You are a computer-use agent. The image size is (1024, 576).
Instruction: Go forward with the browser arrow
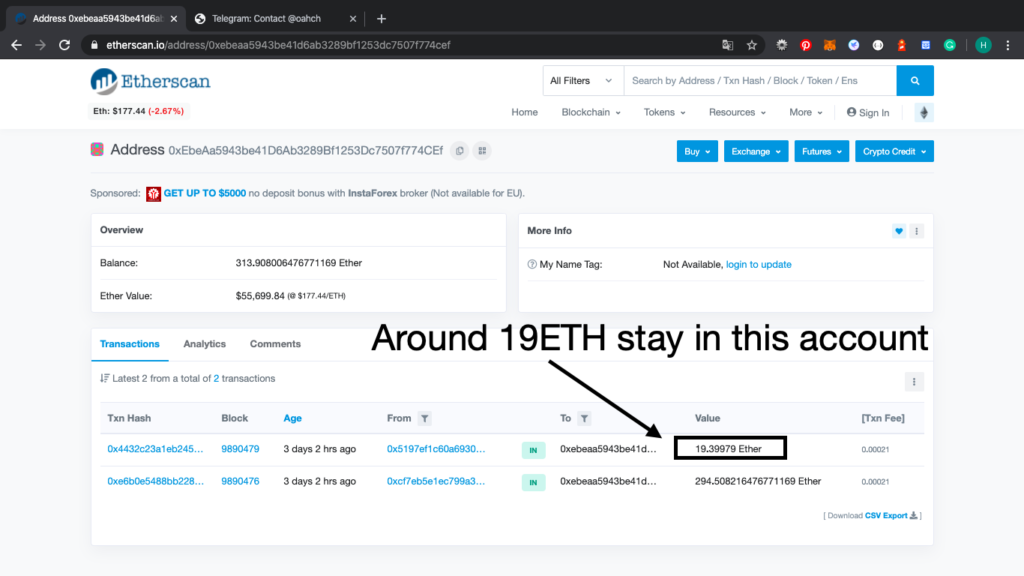(40, 45)
